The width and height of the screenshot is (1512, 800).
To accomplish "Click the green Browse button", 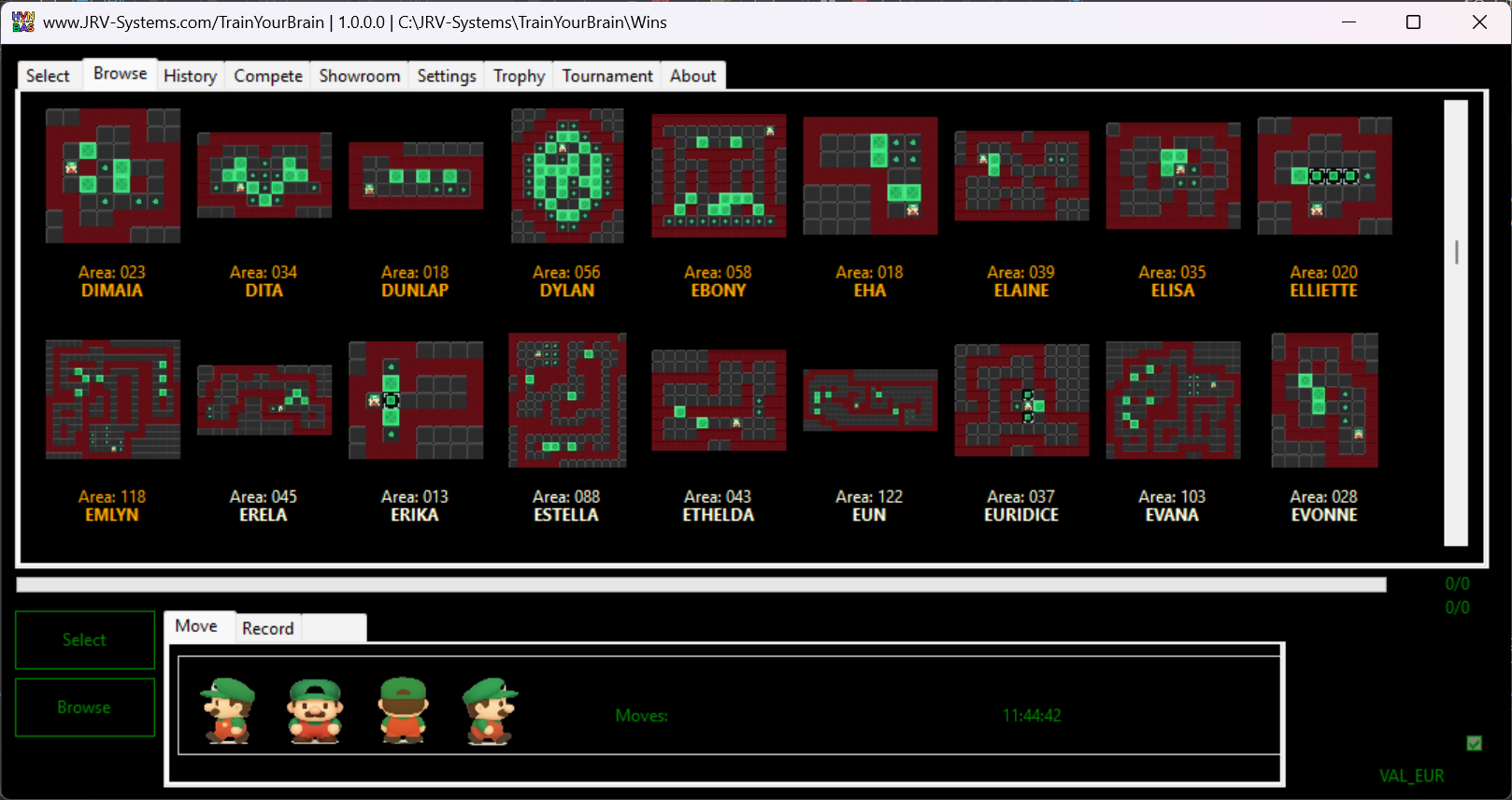I will pos(85,707).
